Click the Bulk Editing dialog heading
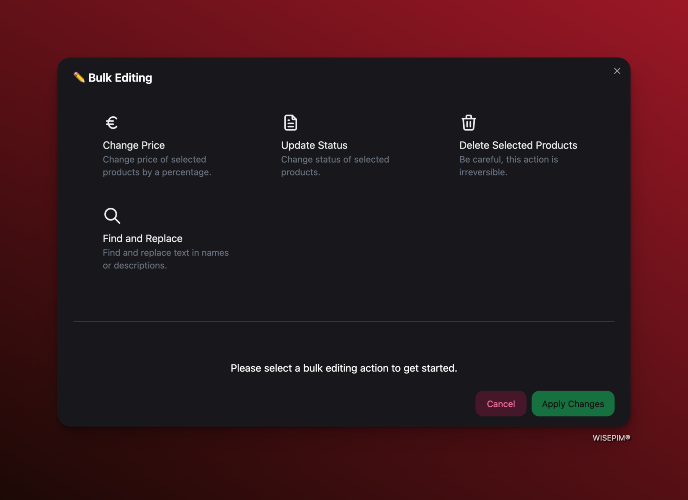Image resolution: width=688 pixels, height=500 pixels. point(120,78)
